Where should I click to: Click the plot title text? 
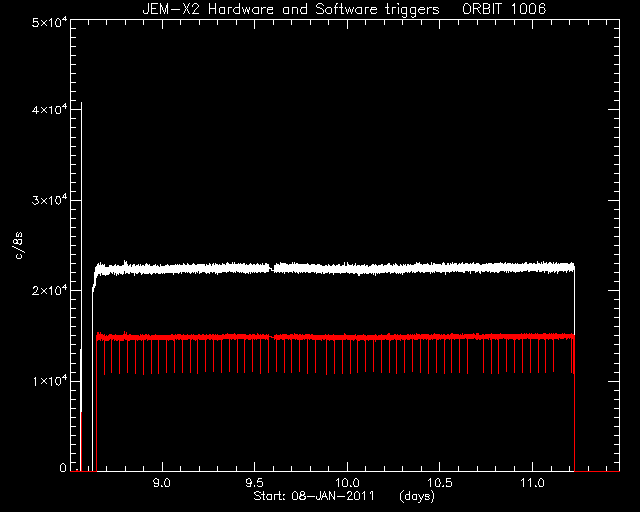point(344,9)
